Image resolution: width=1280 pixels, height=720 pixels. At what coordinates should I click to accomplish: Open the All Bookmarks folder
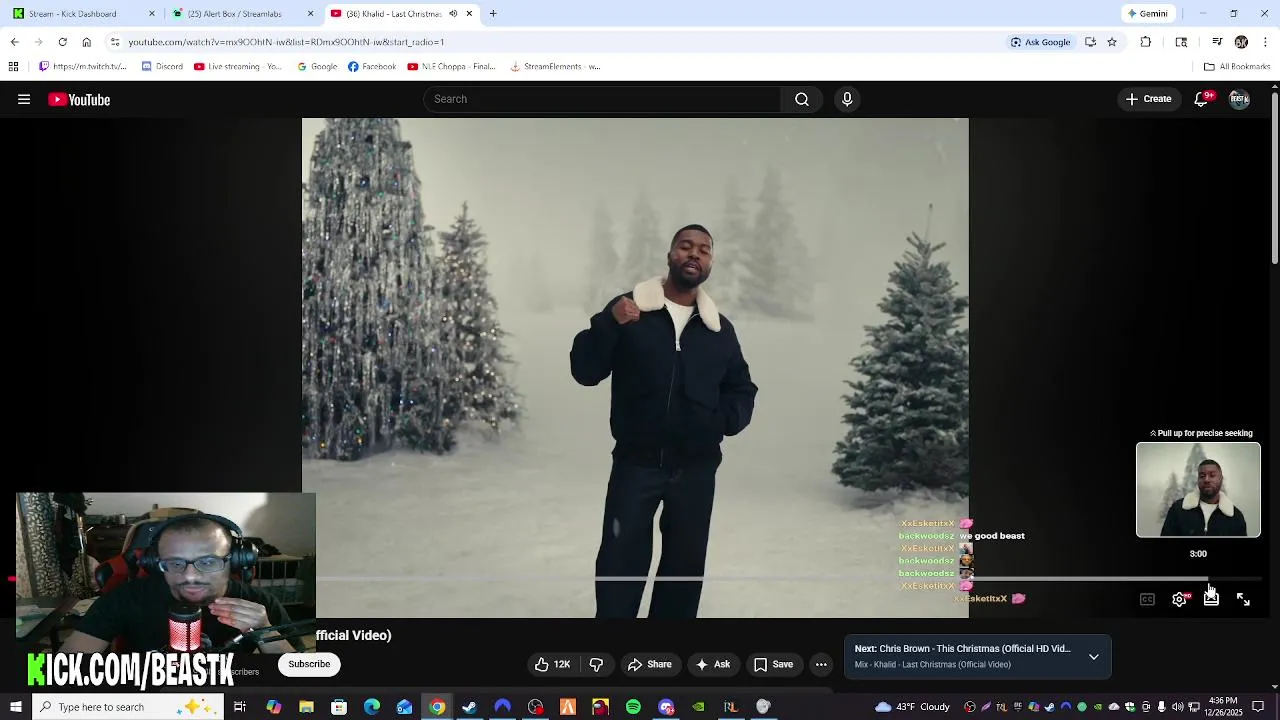click(x=1237, y=67)
